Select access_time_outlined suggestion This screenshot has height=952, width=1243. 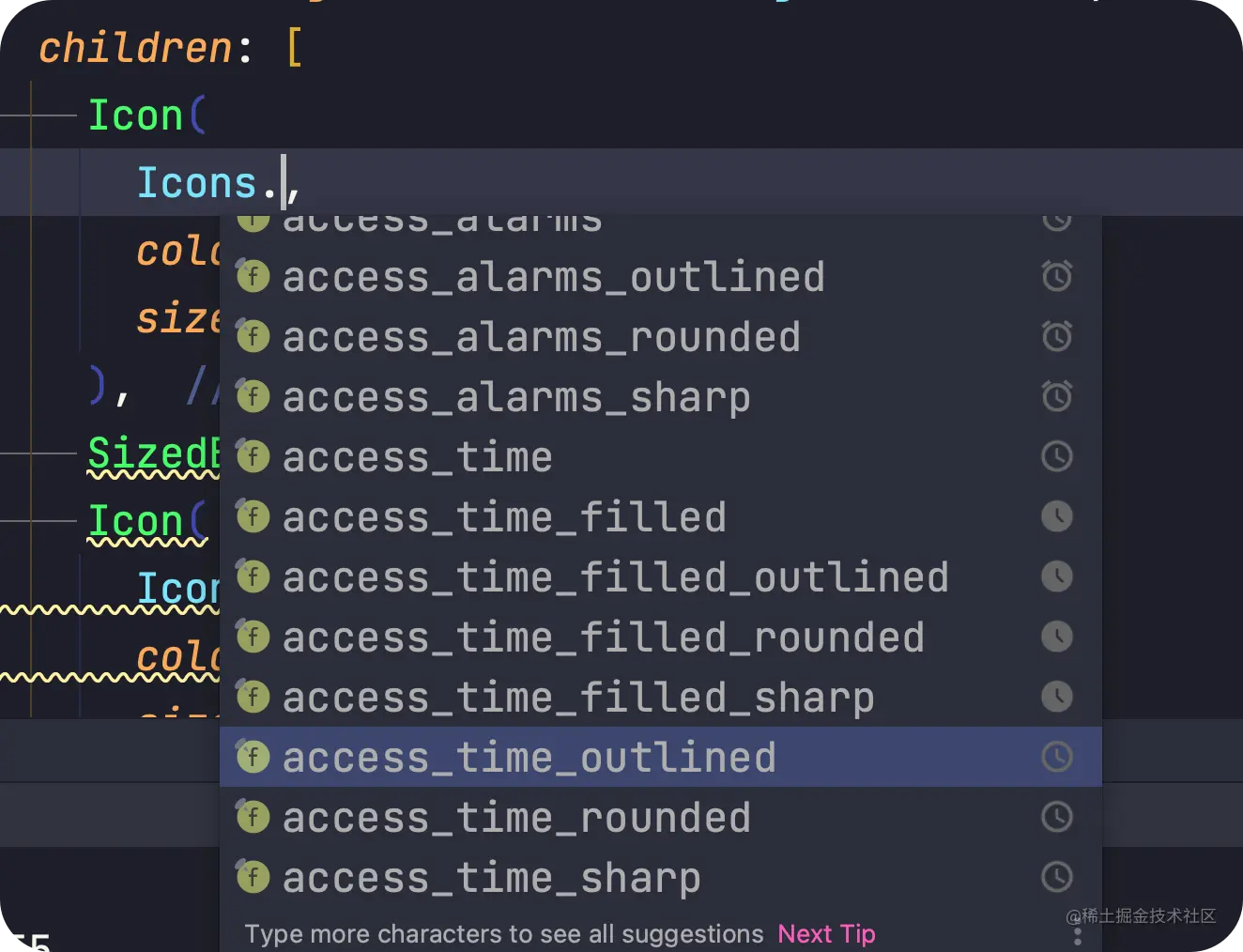point(661,757)
